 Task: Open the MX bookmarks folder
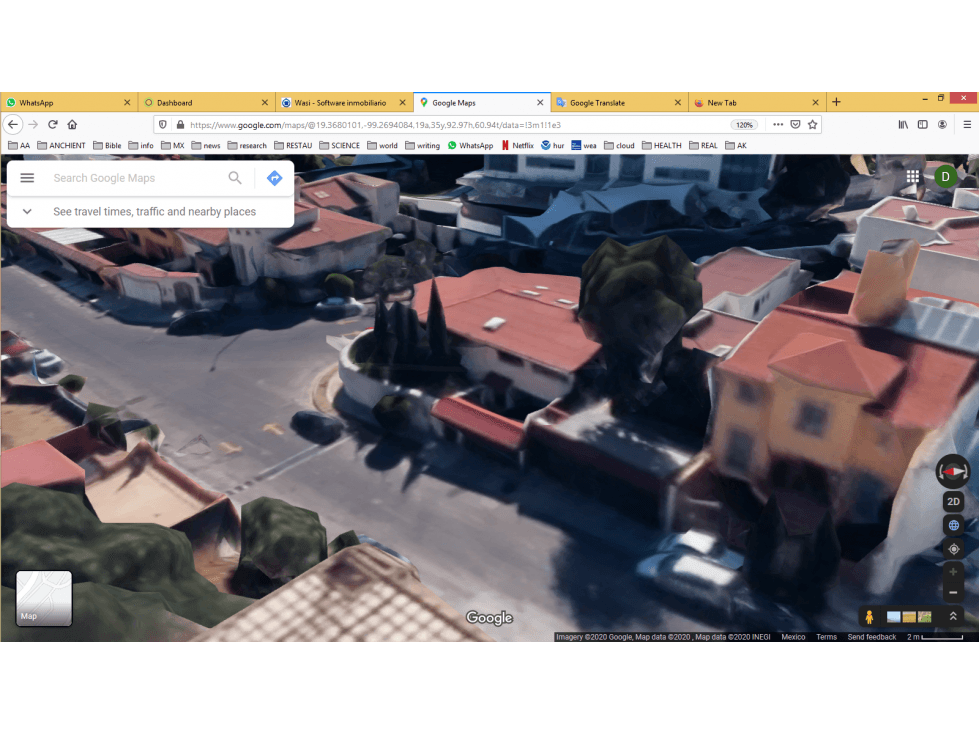point(172,145)
